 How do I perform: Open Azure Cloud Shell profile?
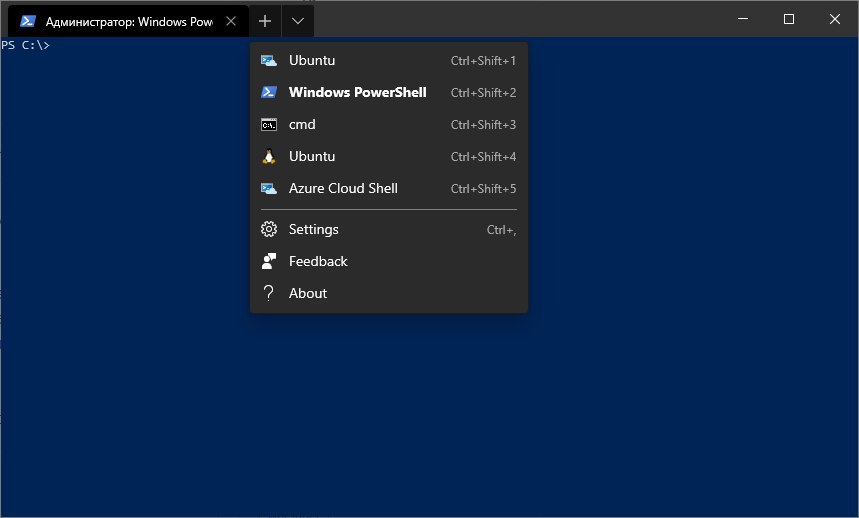(389, 188)
